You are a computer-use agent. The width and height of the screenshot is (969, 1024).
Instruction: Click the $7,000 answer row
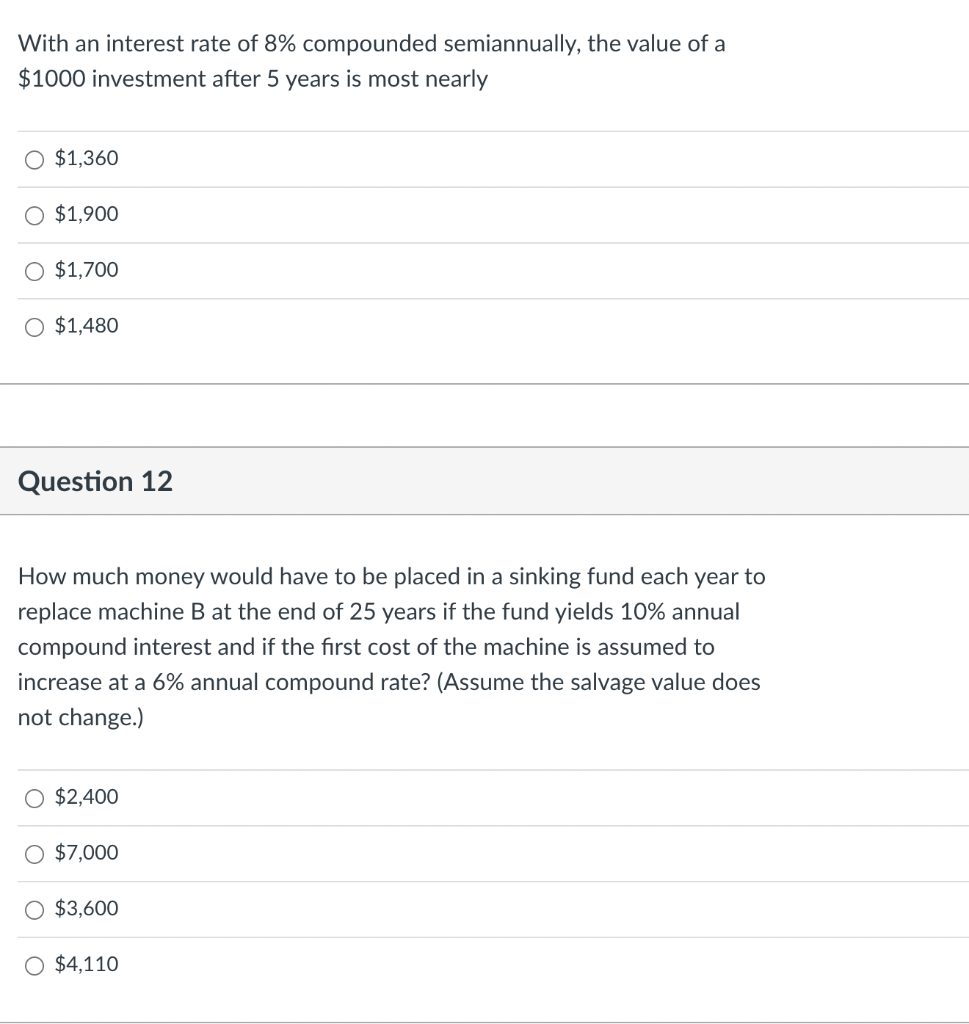(x=400, y=853)
